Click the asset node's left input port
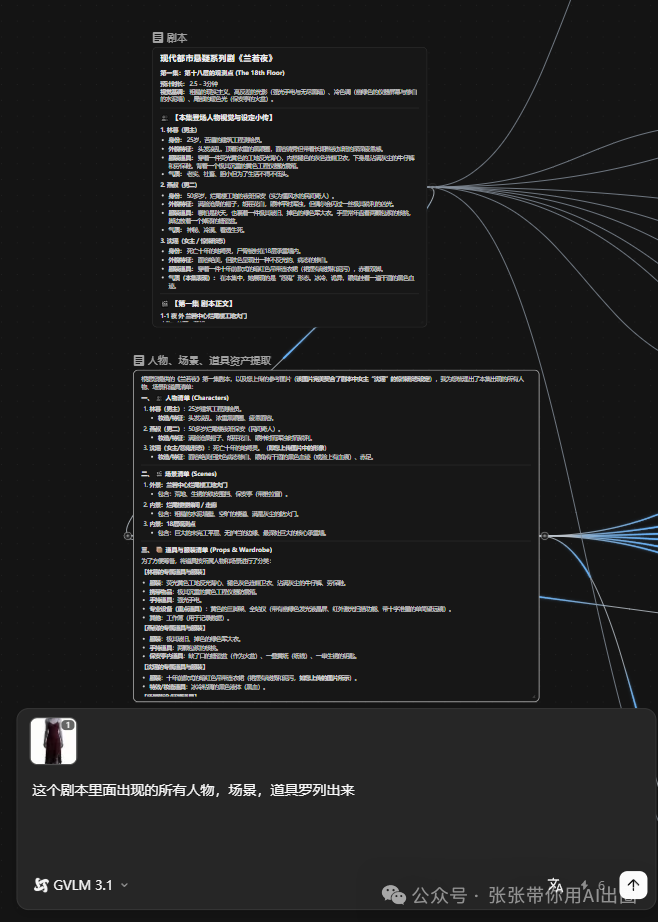 point(129,536)
